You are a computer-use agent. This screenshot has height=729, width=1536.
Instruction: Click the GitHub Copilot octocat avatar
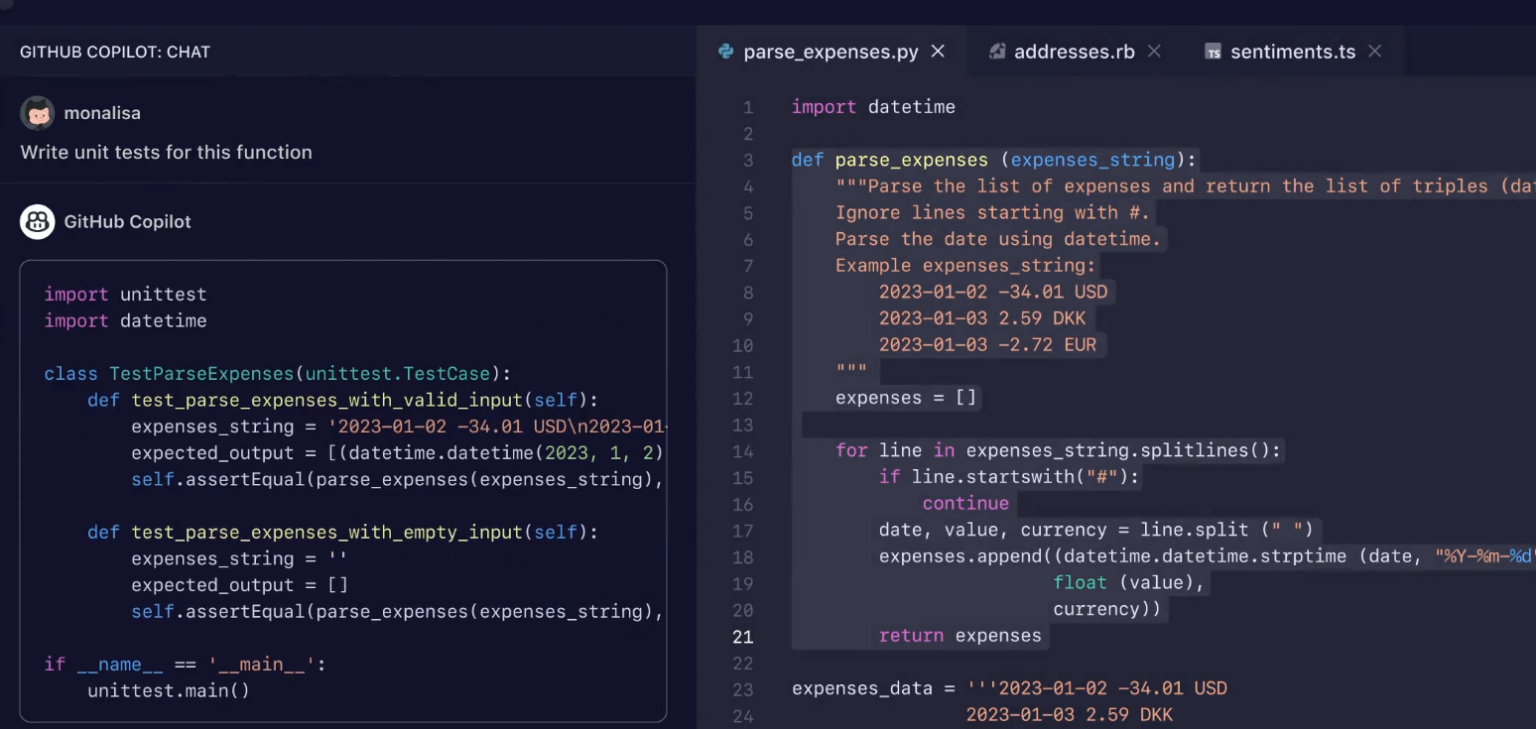36,221
